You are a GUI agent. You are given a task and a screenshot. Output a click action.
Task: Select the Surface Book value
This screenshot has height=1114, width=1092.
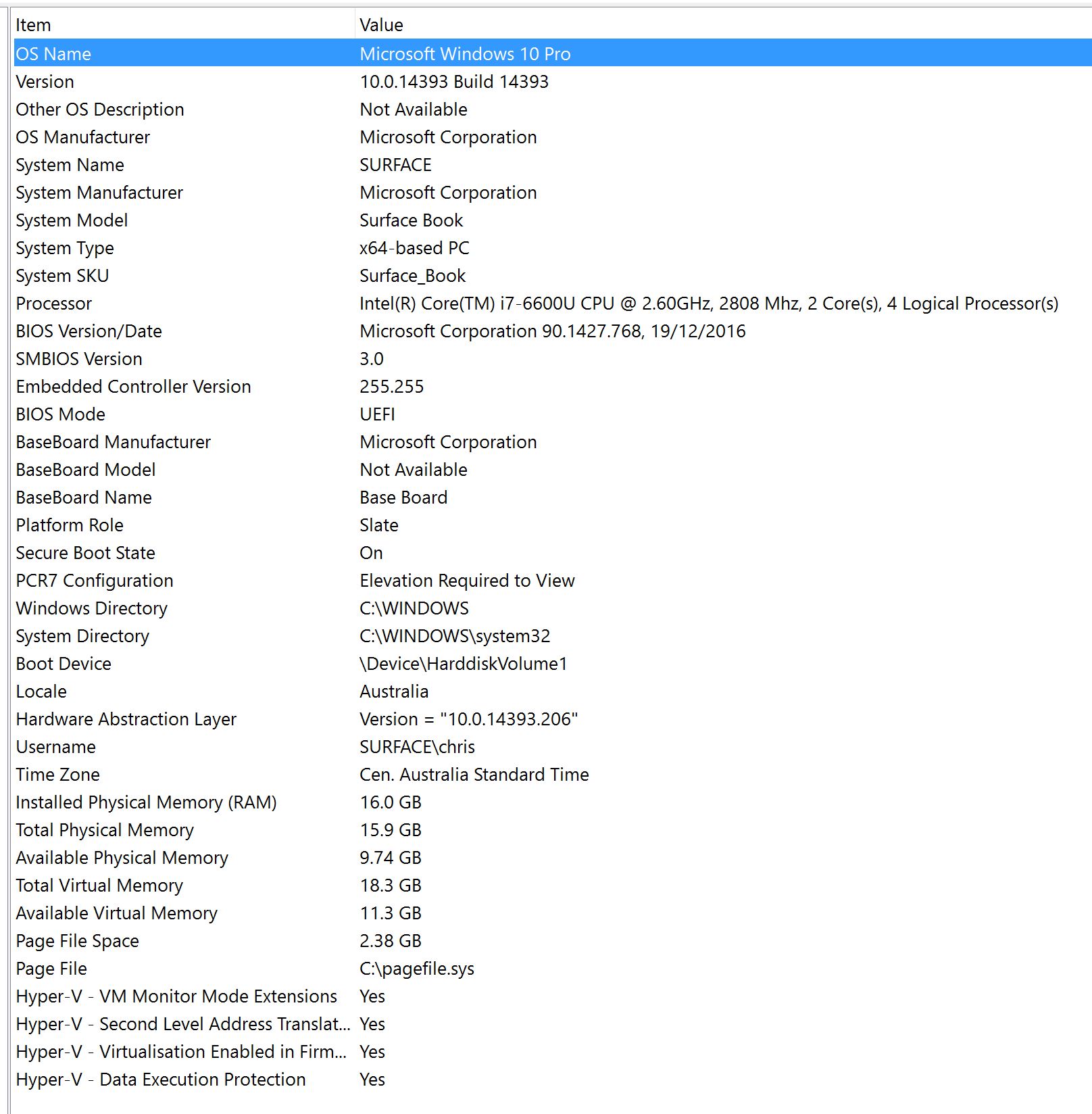coord(411,220)
